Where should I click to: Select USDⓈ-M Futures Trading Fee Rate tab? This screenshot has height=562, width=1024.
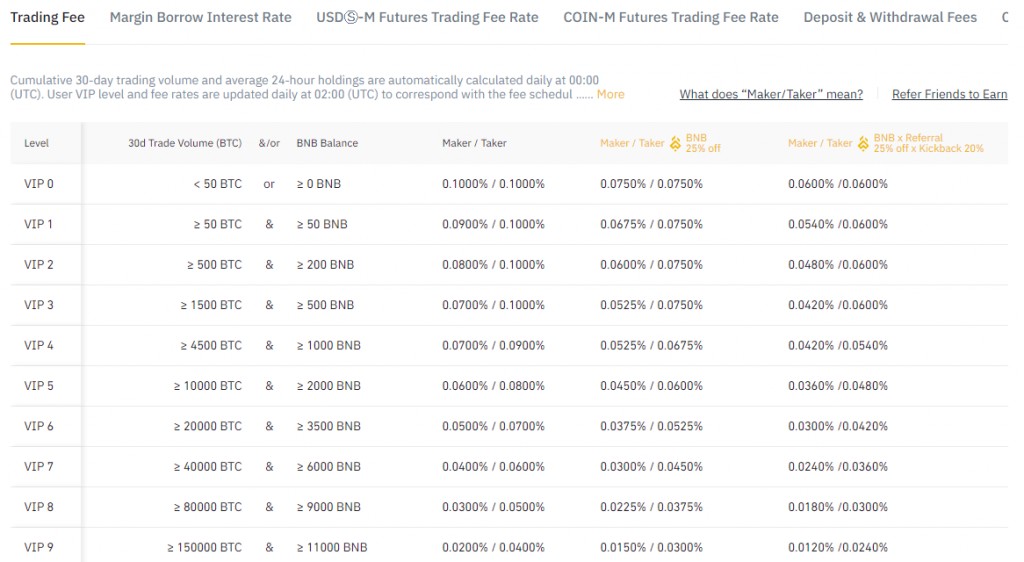pyautogui.click(x=427, y=17)
